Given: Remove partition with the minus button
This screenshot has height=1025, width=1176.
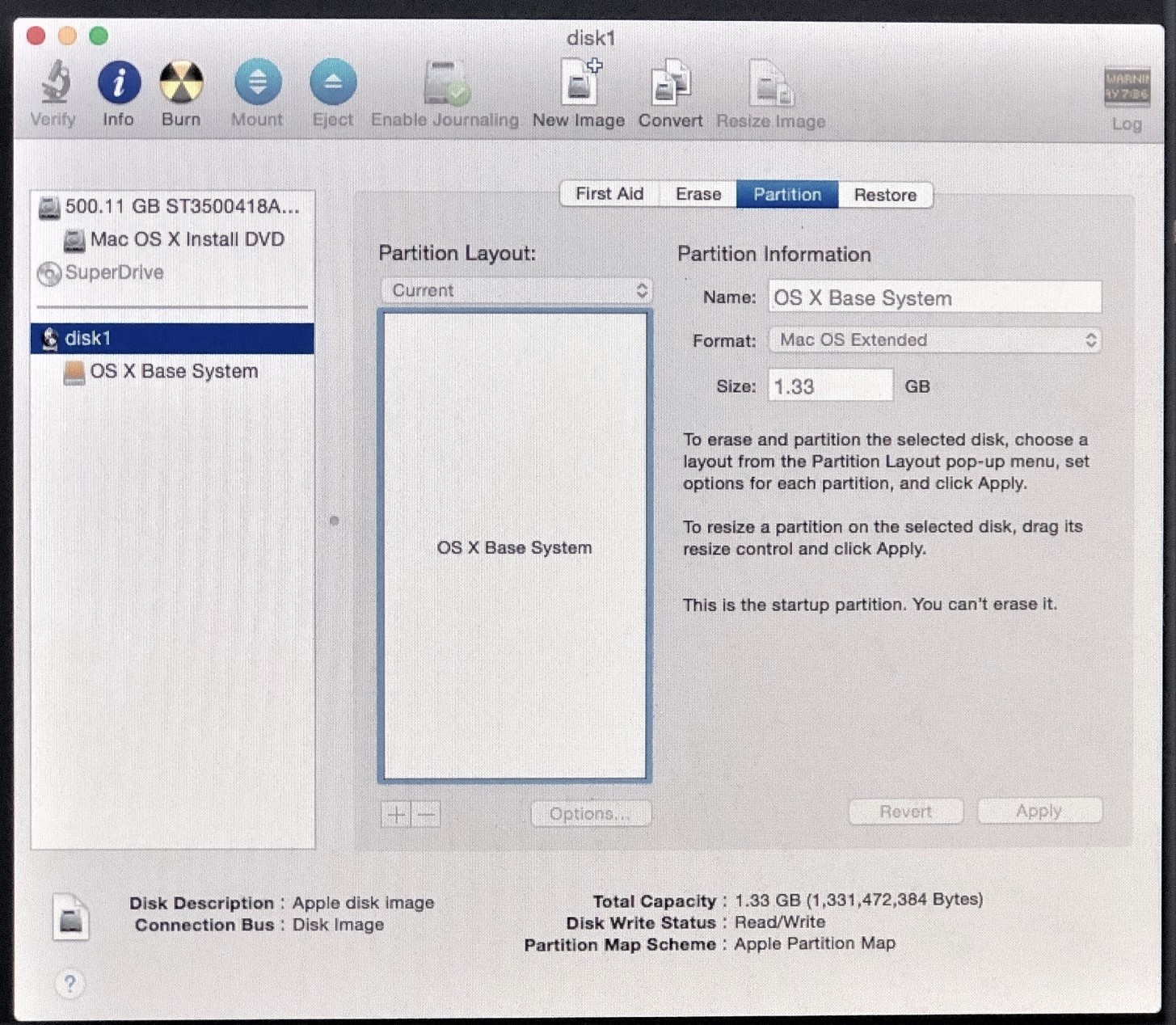Looking at the screenshot, I should (427, 814).
